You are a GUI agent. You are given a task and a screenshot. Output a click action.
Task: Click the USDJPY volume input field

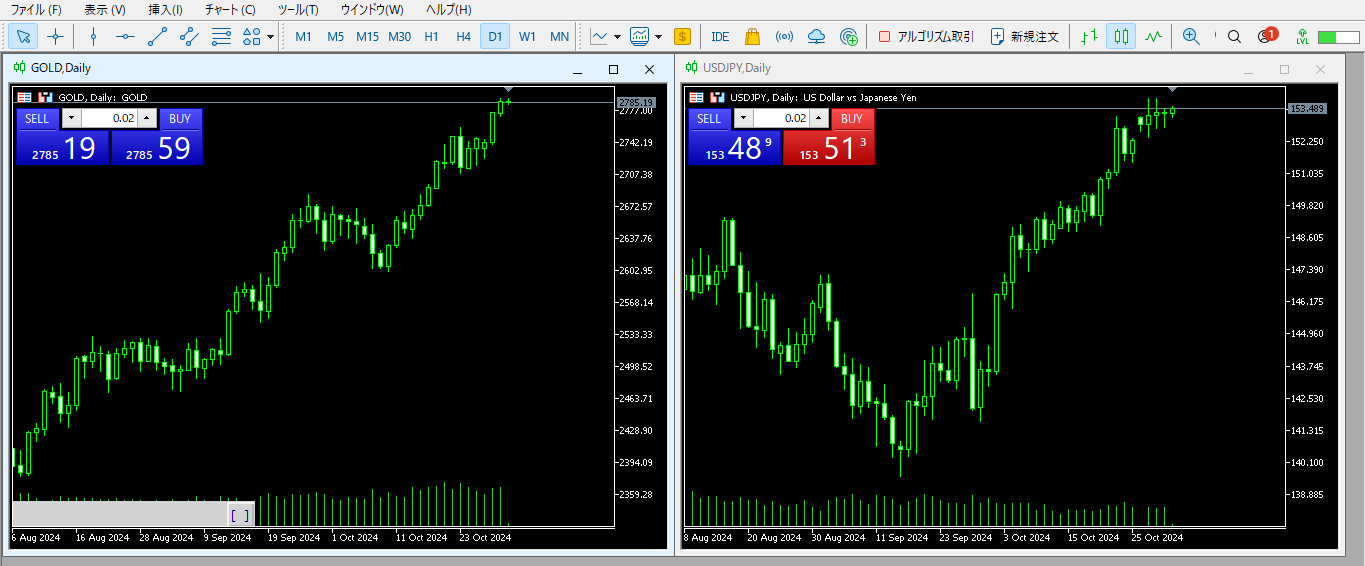click(780, 119)
